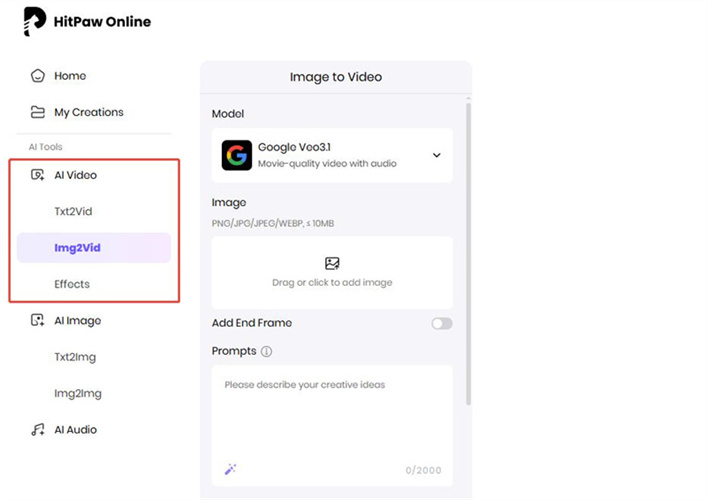The width and height of the screenshot is (707, 500).
Task: Select the Img2Vid sidebar item
Action: [94, 248]
